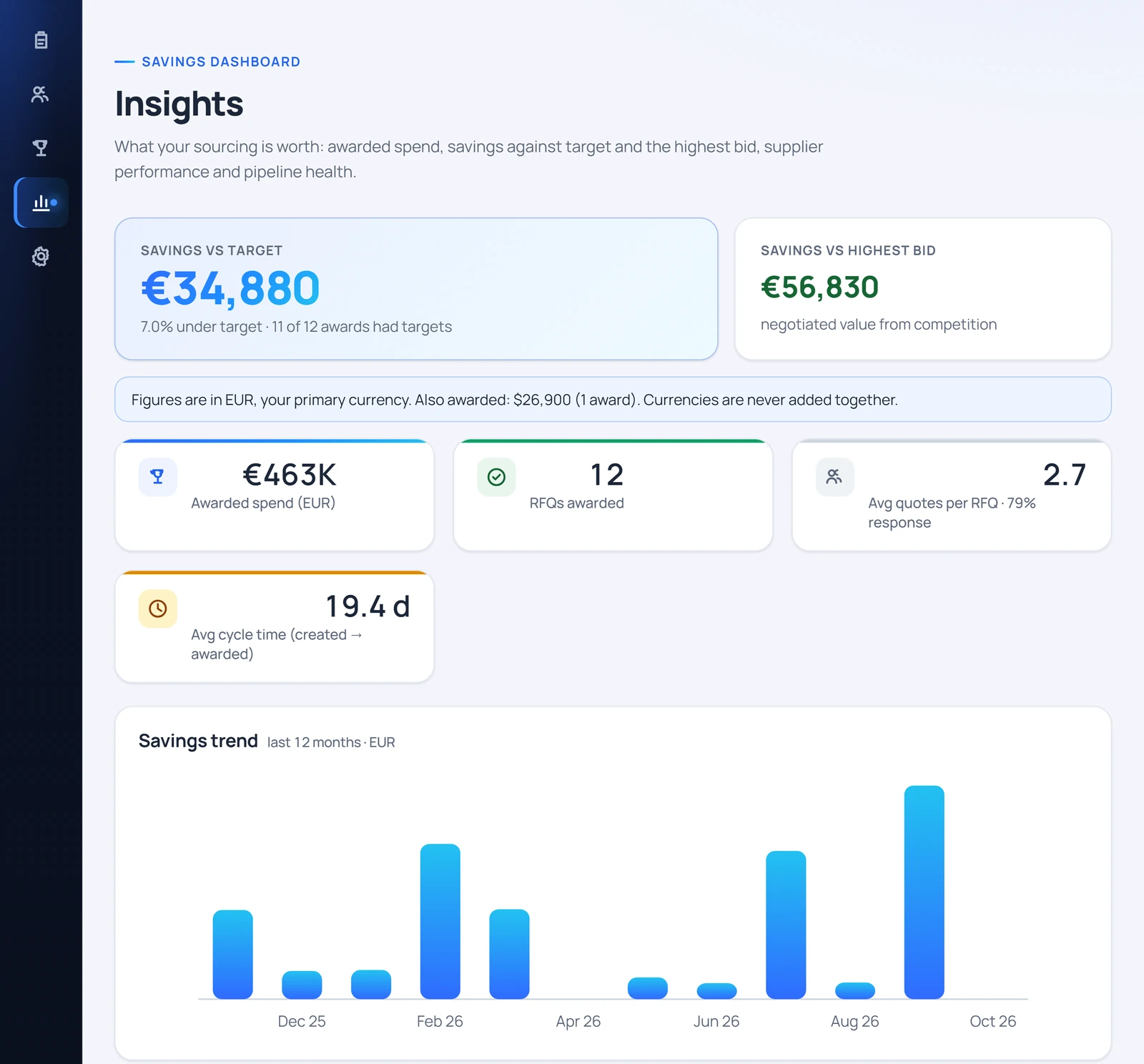Click the 2.7 avg quotes value
Image resolution: width=1144 pixels, height=1064 pixels.
[1065, 475]
